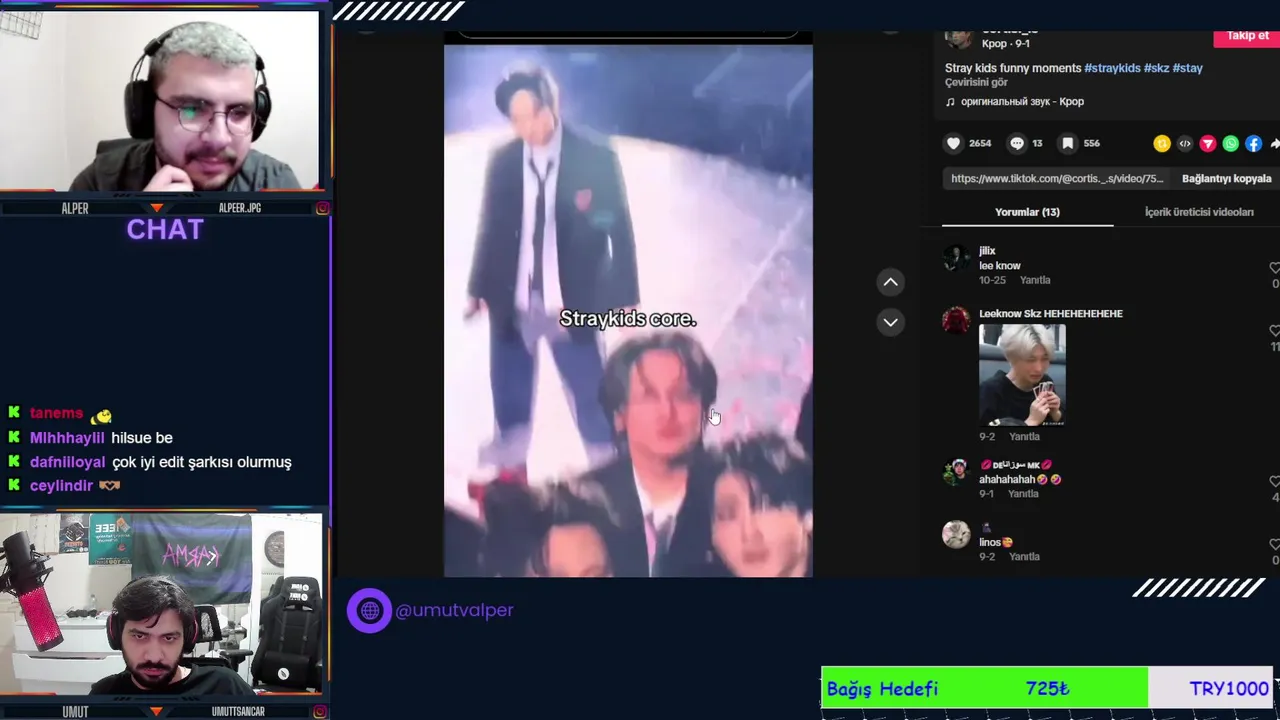1280x720 pixels.
Task: Click the TikTok video URL field
Action: pyautogui.click(x=1058, y=179)
